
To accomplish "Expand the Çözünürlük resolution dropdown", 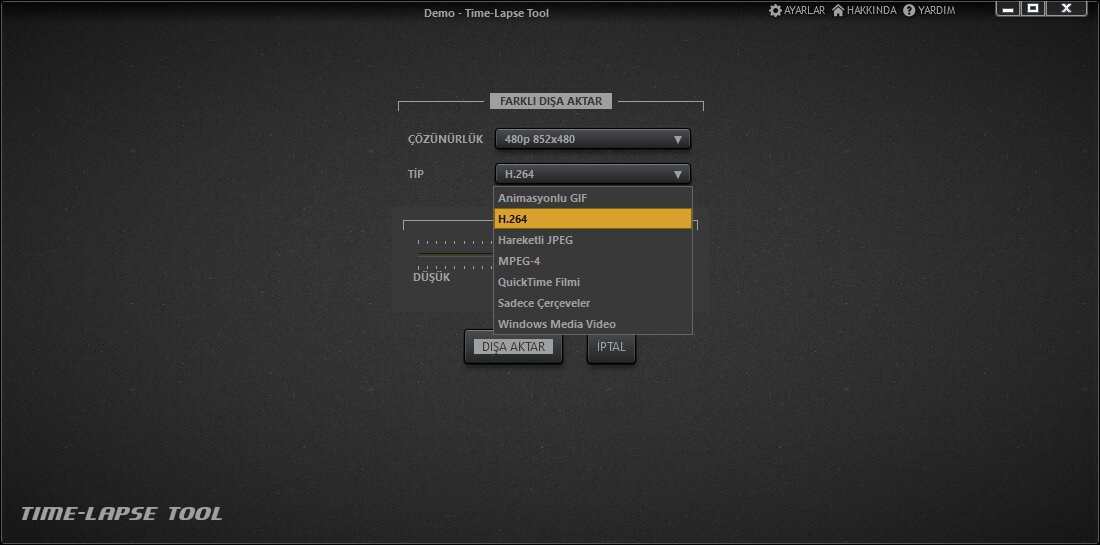I will (592, 139).
